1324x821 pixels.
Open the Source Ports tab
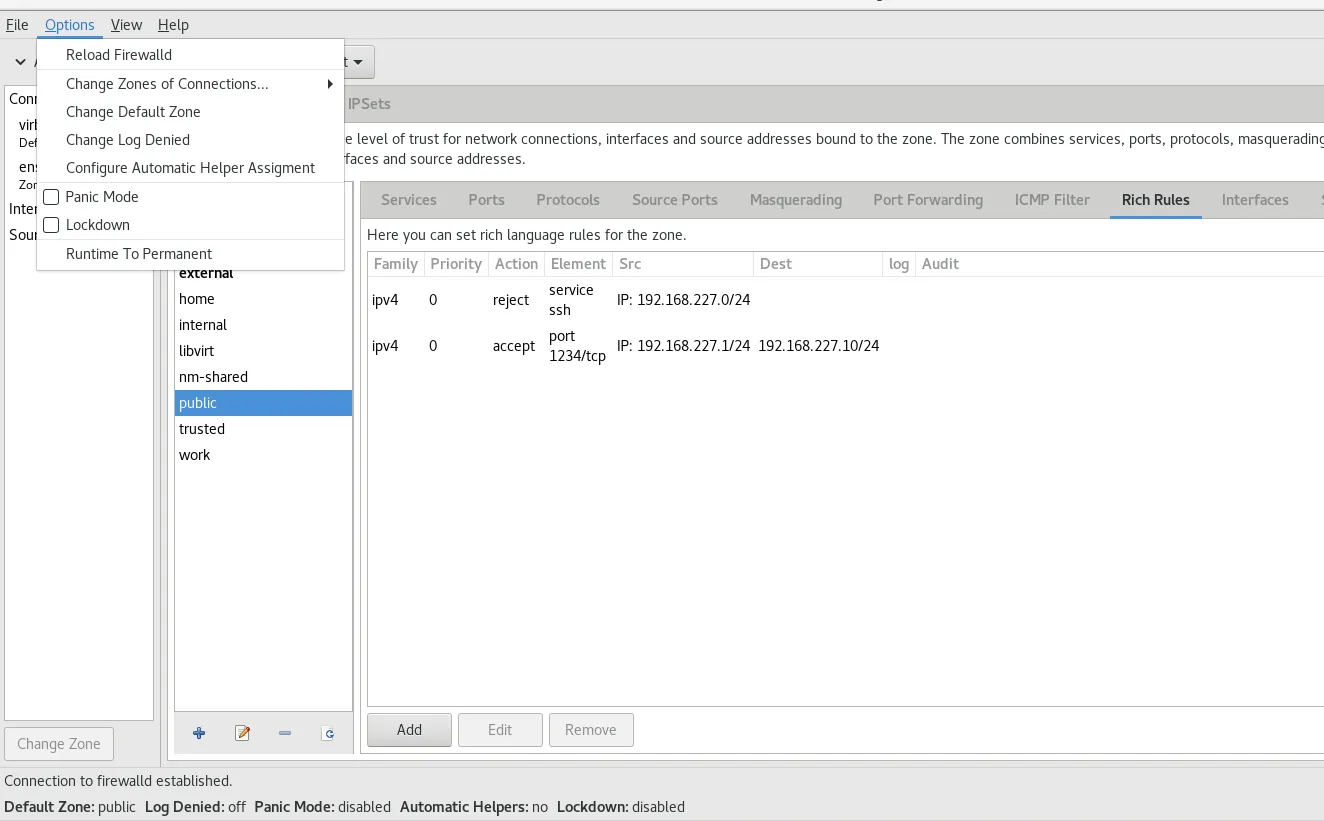pyautogui.click(x=675, y=200)
